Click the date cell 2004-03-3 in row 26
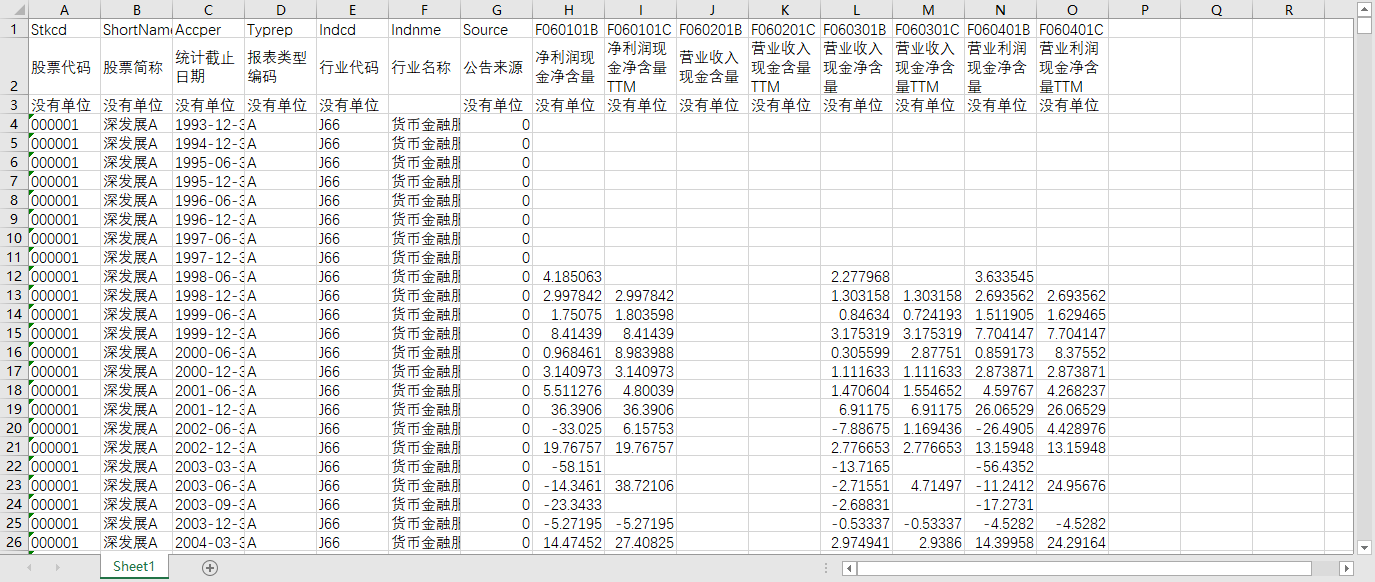Screen dimensions: 1375x582 209,542
